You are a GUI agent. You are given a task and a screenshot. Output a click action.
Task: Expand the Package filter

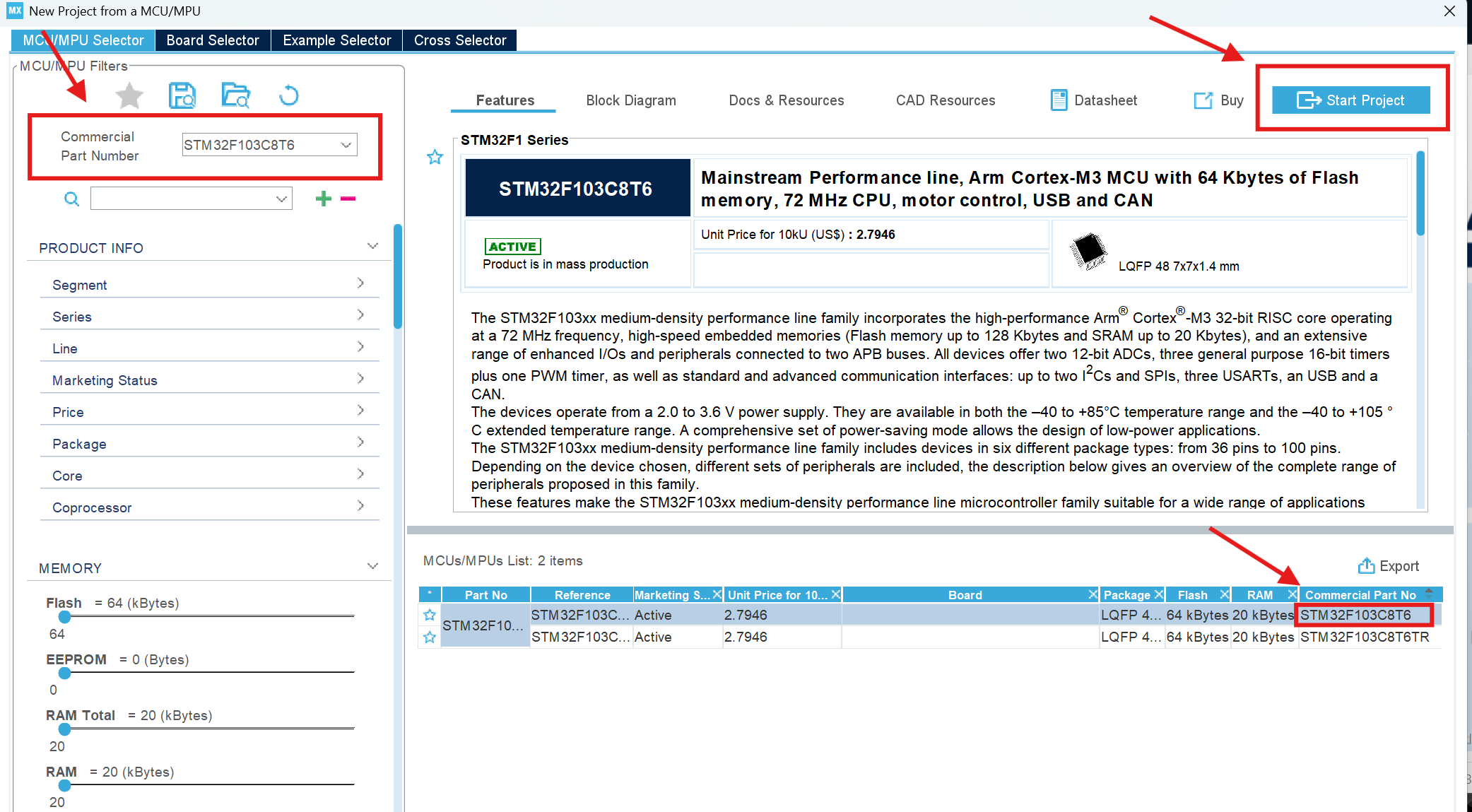coord(360,442)
